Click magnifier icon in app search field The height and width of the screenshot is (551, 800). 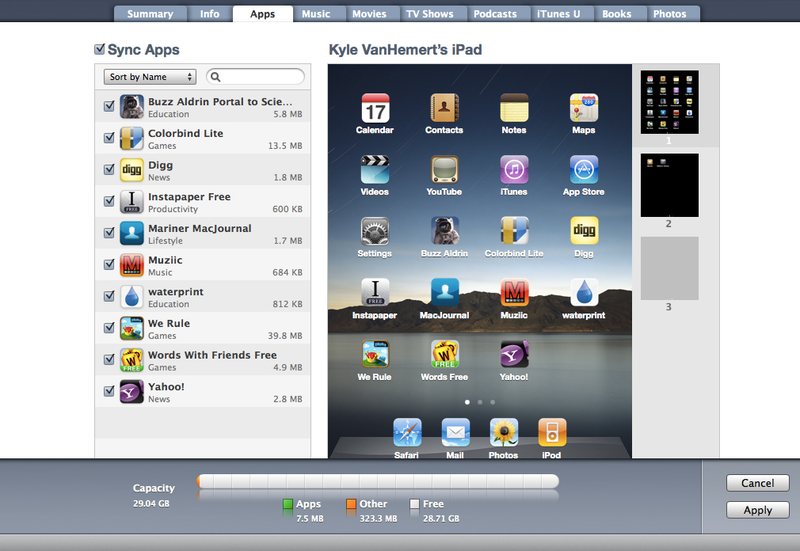[216, 77]
